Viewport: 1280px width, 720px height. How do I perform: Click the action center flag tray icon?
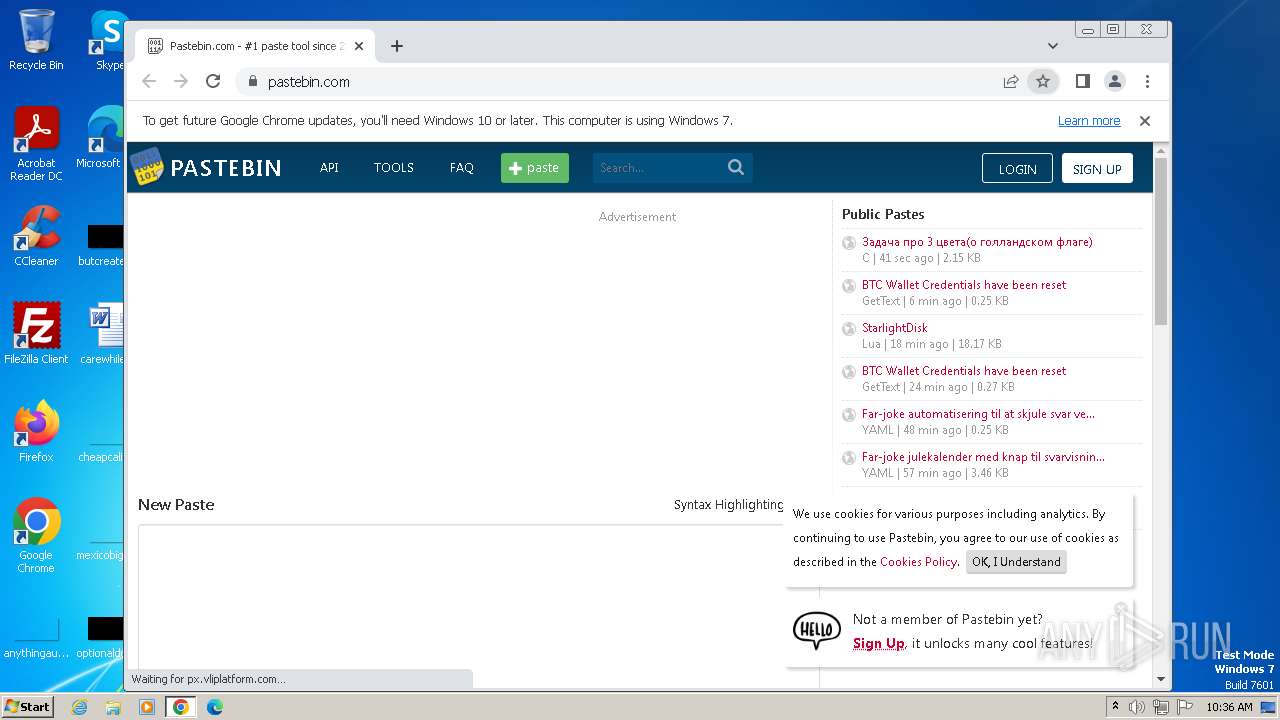(x=1184, y=707)
